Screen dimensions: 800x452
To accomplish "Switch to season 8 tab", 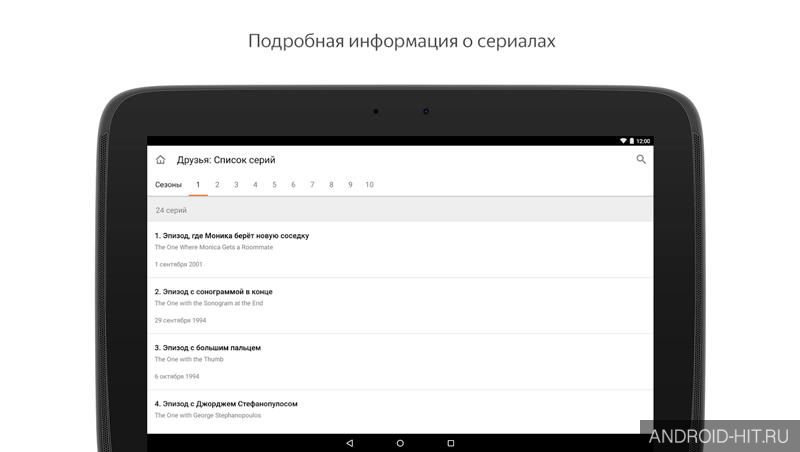I will (x=331, y=185).
